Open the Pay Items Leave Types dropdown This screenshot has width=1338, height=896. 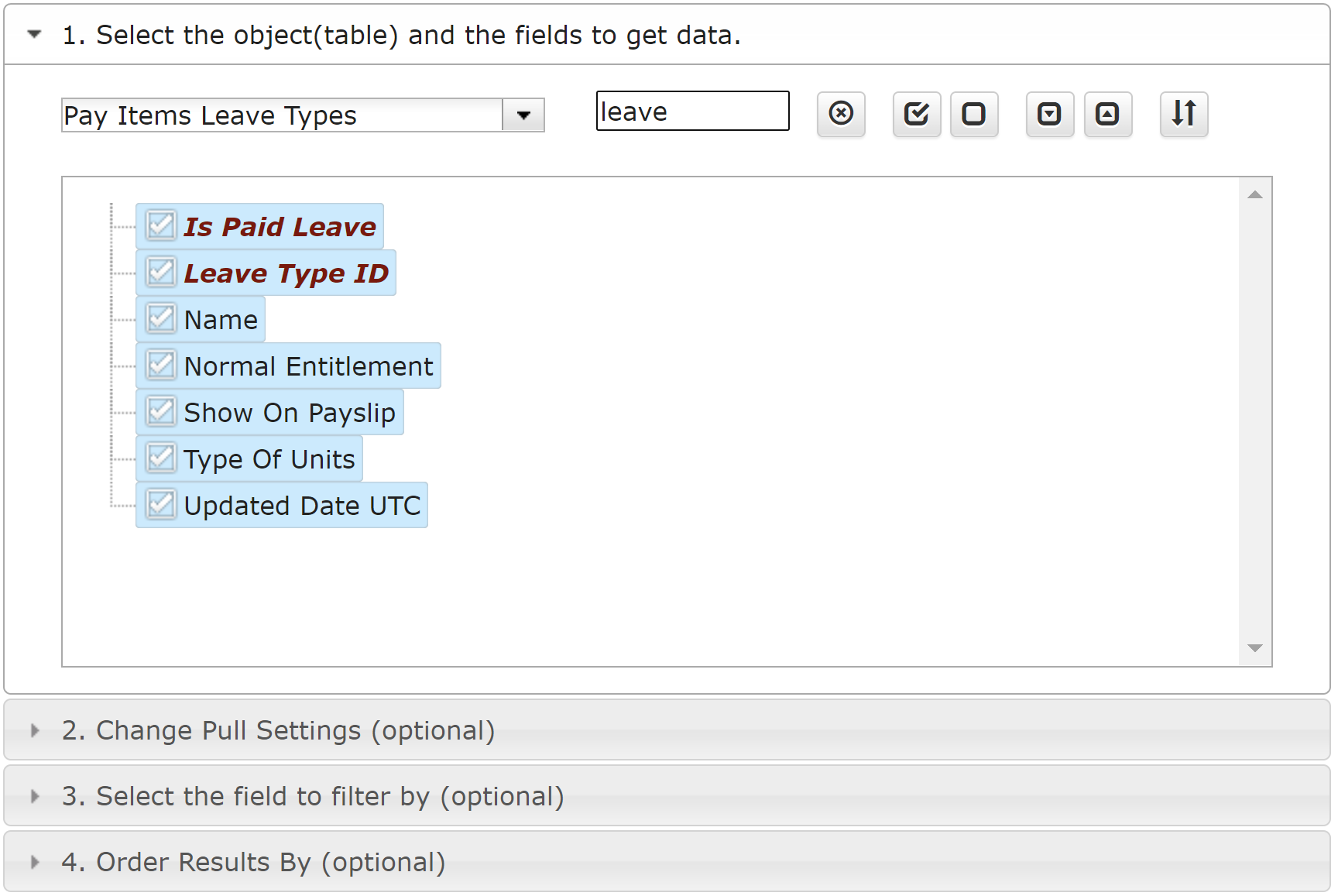click(523, 115)
